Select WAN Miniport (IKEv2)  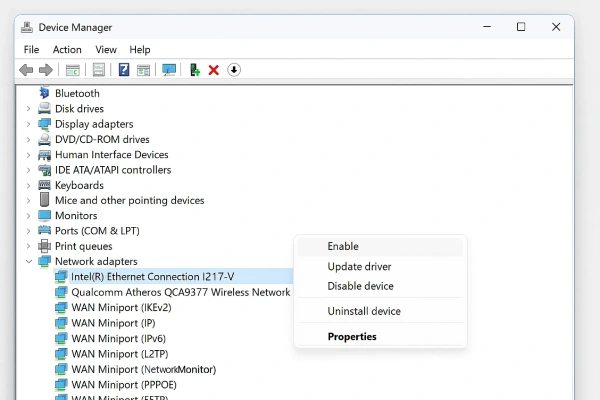click(121, 308)
